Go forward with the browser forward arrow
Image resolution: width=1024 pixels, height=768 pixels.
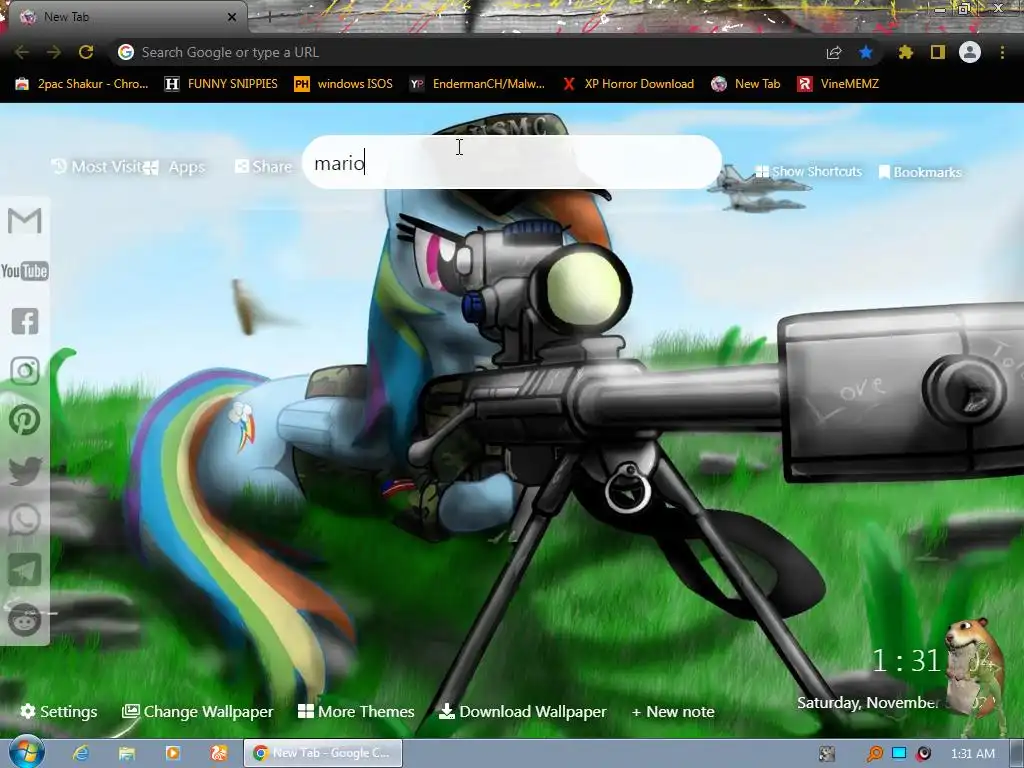(x=54, y=52)
